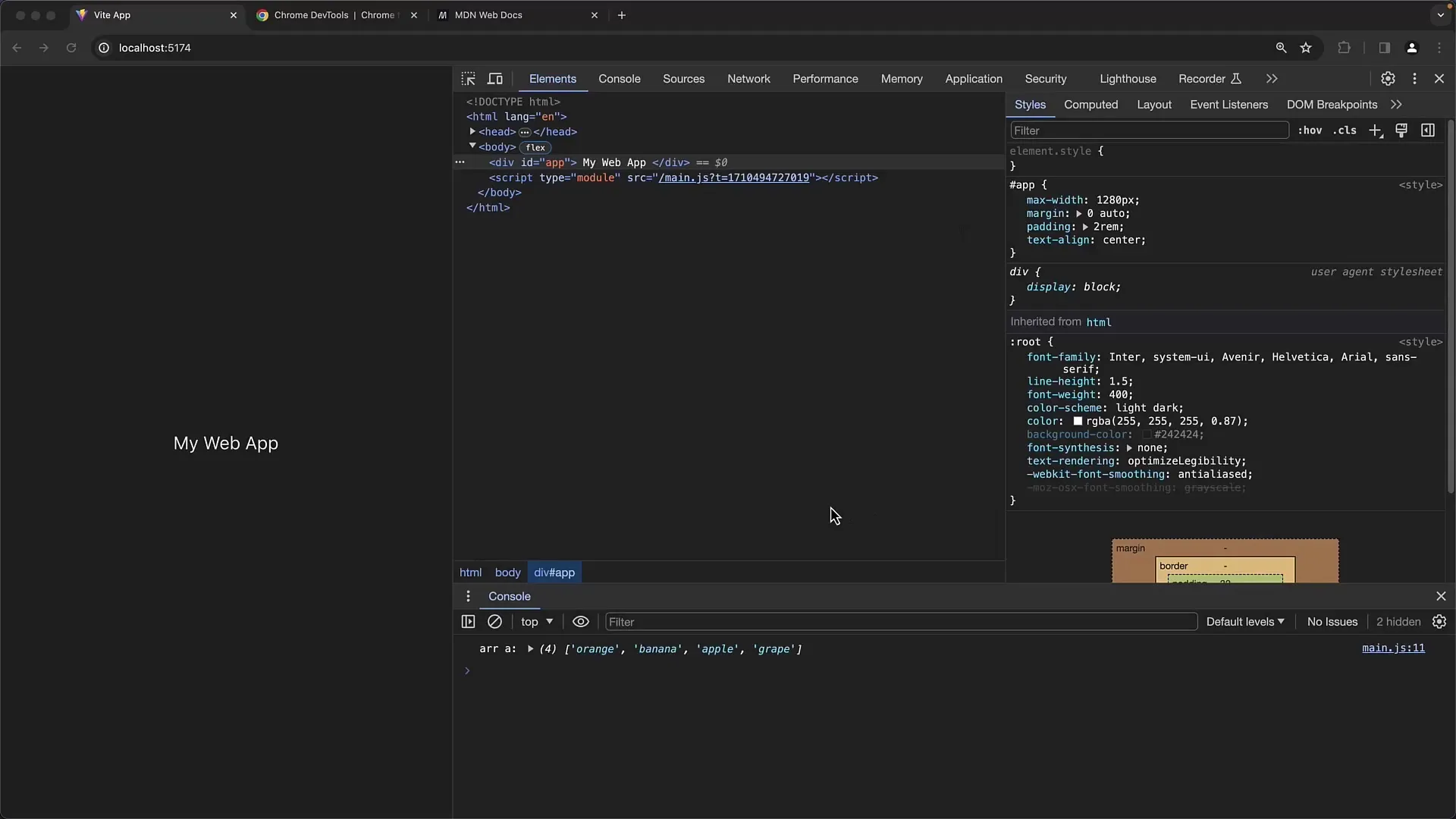
Task: Click the No Issues button
Action: (1332, 622)
